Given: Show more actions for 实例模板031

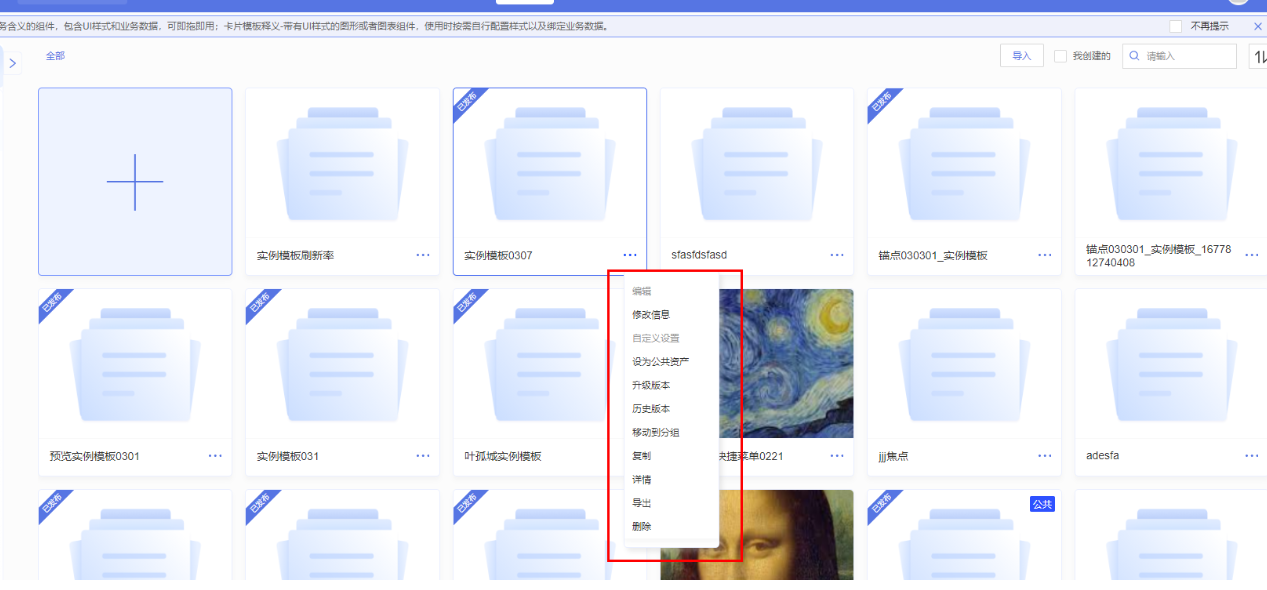Looking at the screenshot, I should click(423, 456).
